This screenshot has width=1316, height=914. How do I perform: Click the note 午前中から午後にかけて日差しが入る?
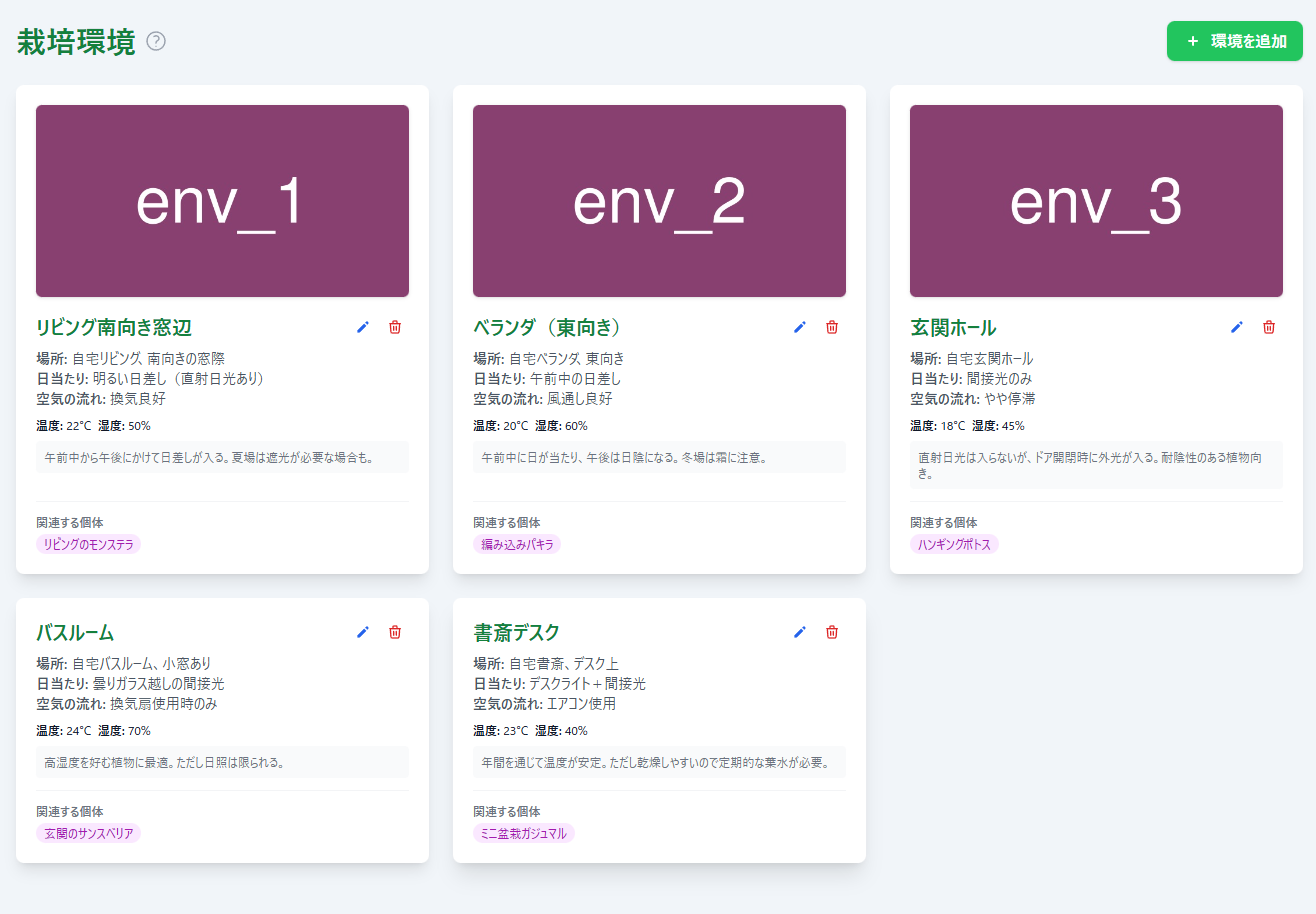pyautogui.click(x=222, y=457)
